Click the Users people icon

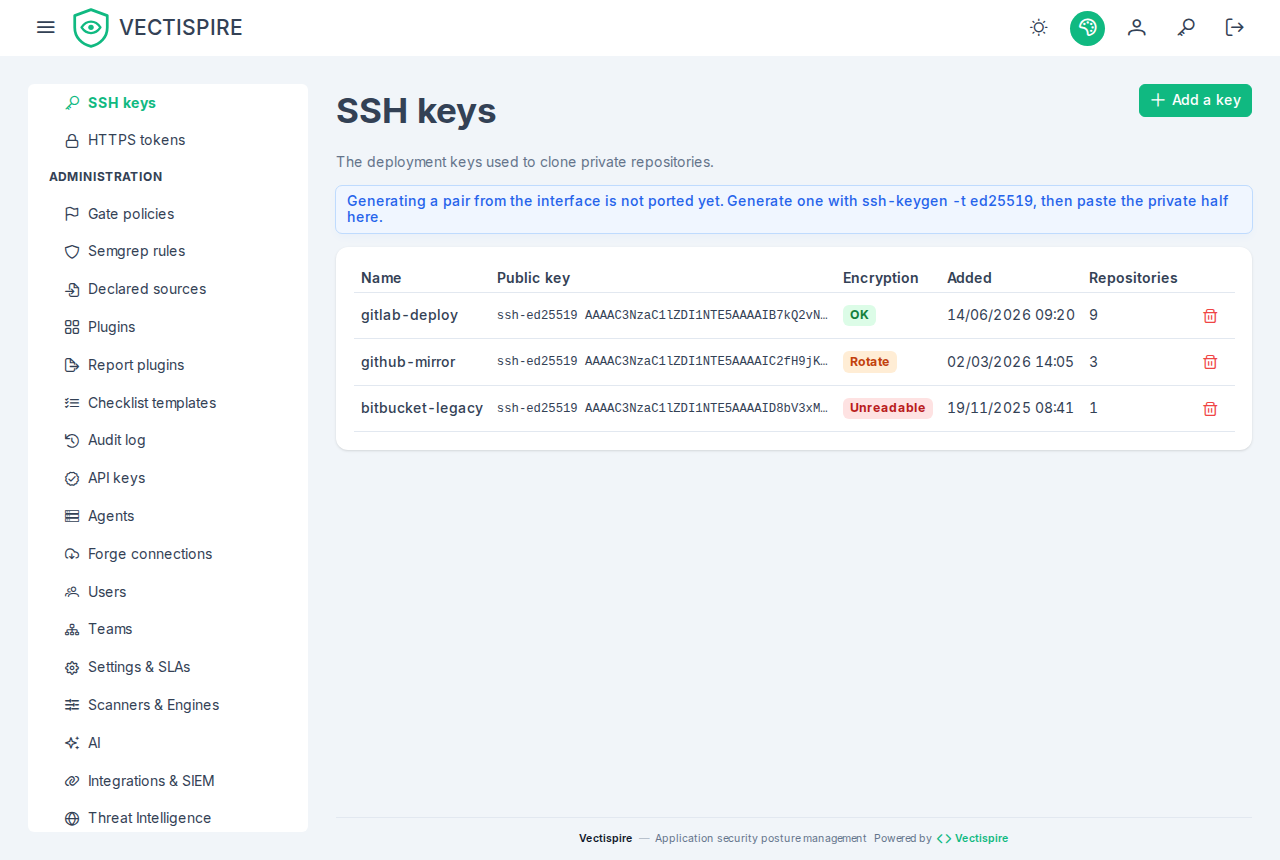coord(72,592)
